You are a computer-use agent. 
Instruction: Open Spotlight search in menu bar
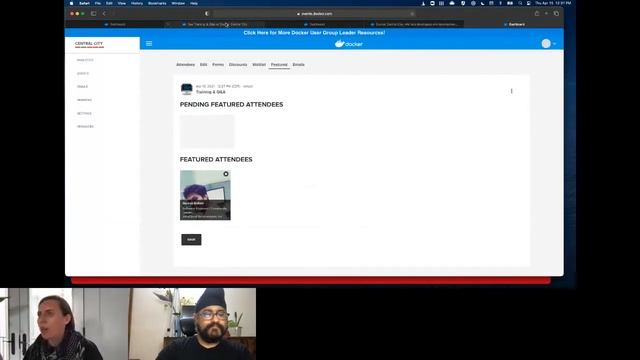[x=520, y=3]
